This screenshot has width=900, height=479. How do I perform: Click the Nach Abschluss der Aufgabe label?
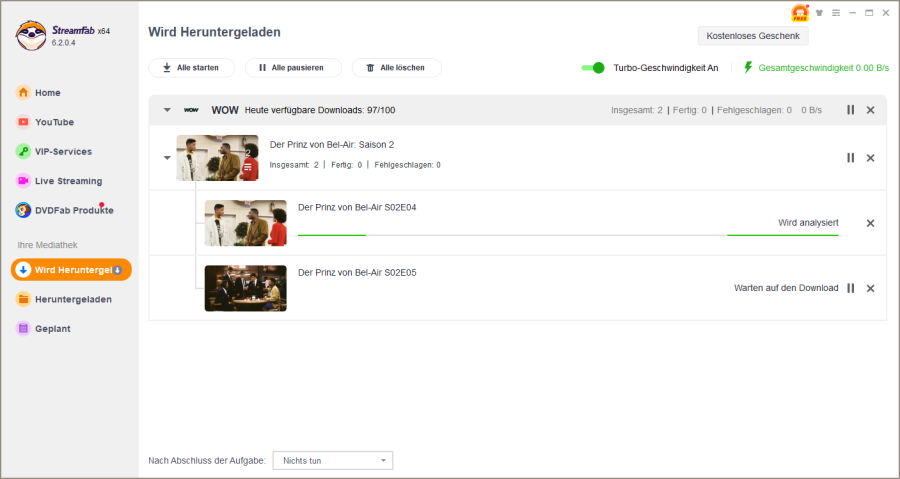pyautogui.click(x=207, y=461)
